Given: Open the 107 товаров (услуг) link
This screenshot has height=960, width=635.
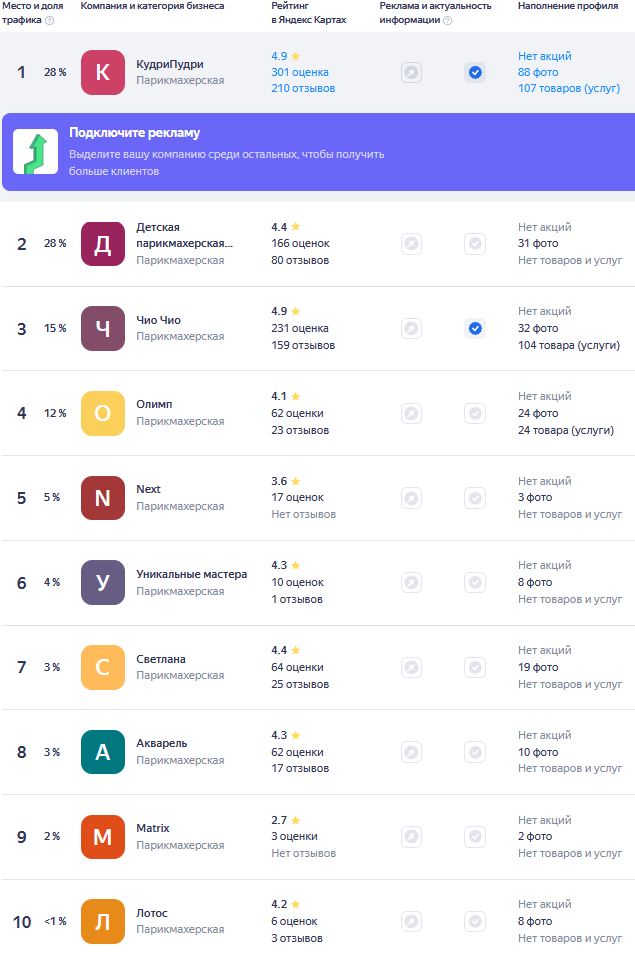Looking at the screenshot, I should tap(569, 88).
